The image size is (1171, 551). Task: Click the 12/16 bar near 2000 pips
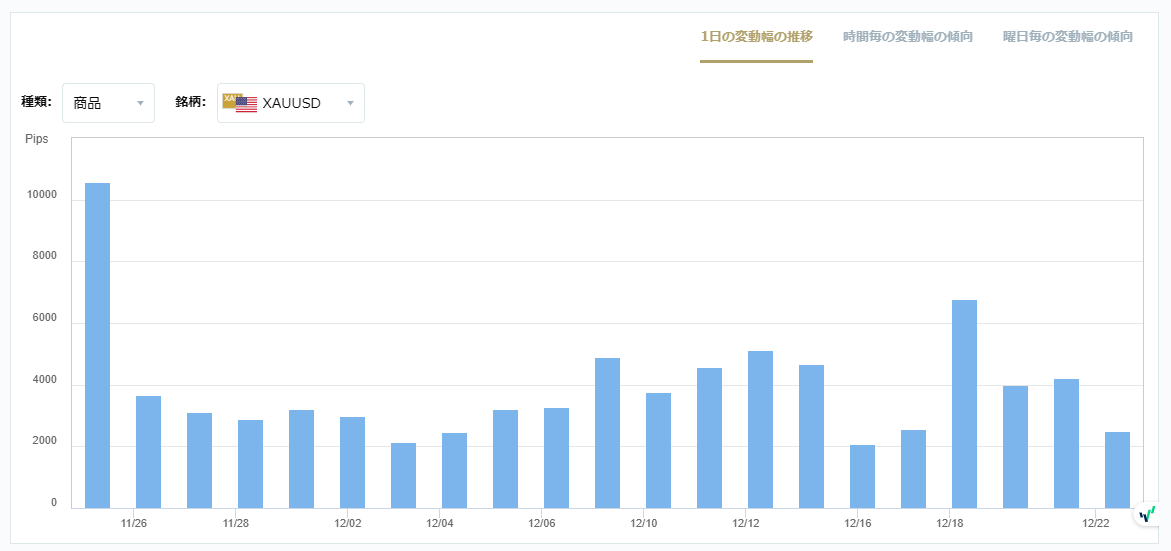(863, 477)
